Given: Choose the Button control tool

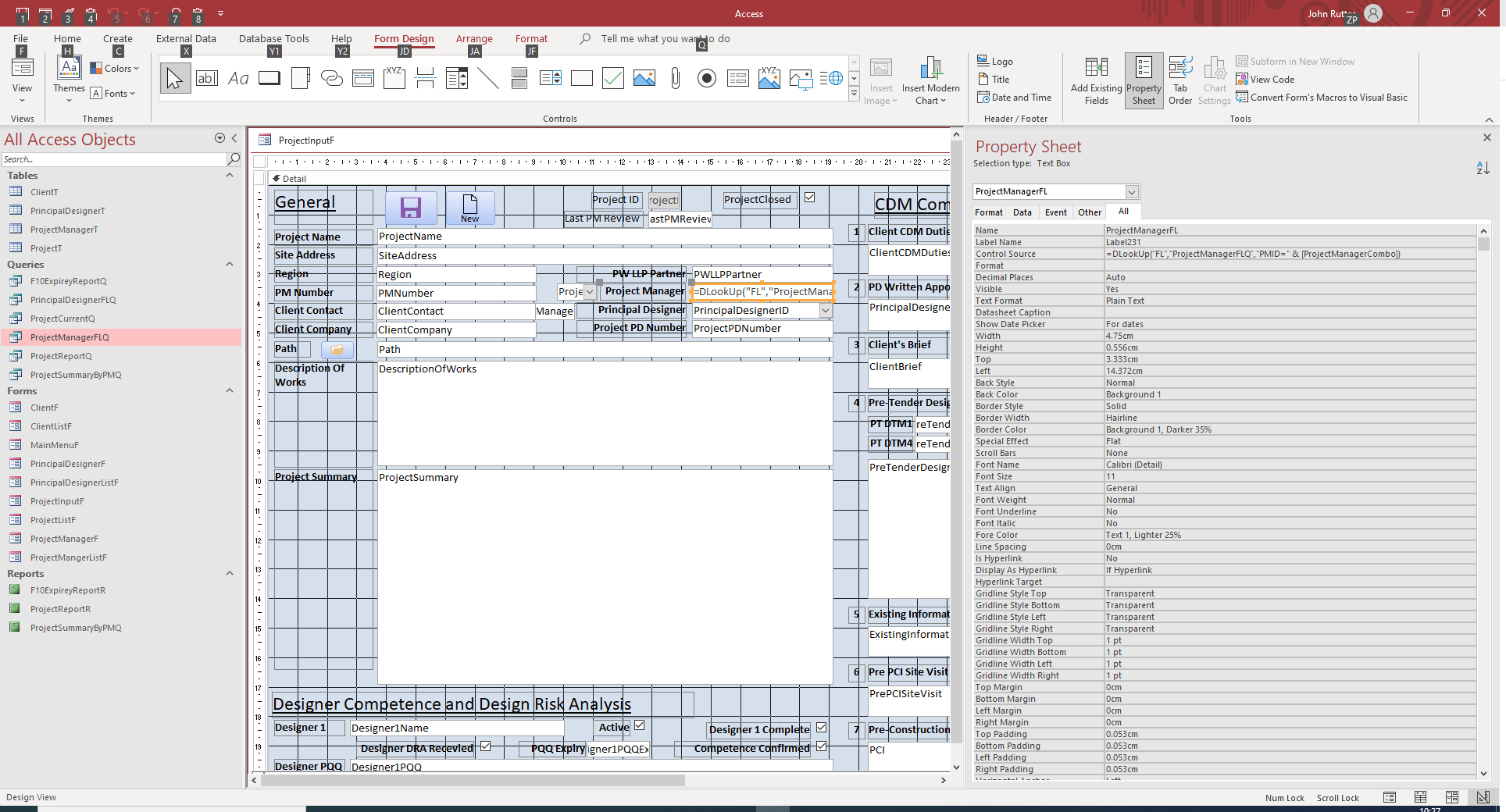Looking at the screenshot, I should pyautogui.click(x=269, y=78).
